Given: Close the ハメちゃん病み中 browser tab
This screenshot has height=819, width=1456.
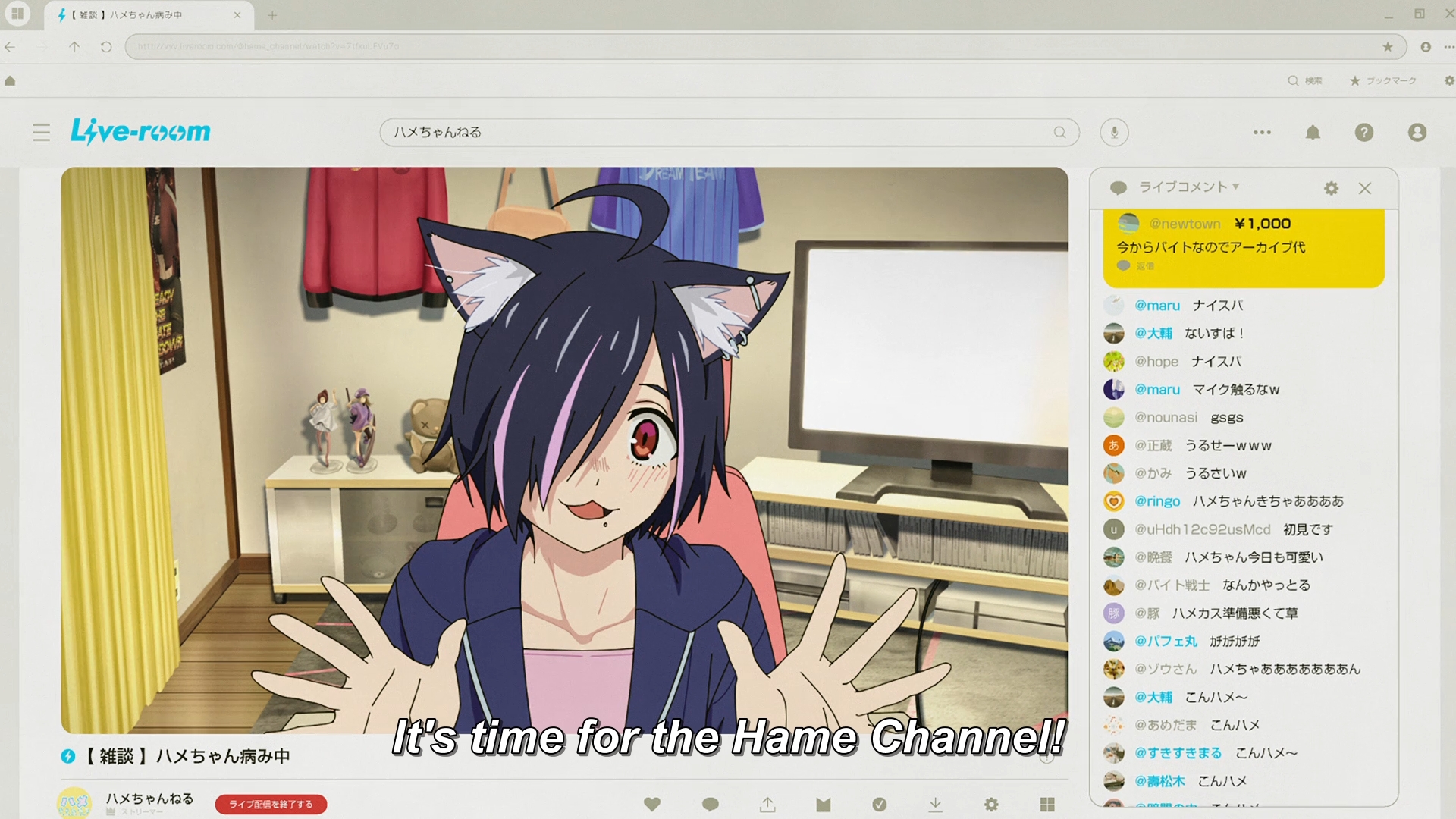Looking at the screenshot, I should tap(237, 14).
